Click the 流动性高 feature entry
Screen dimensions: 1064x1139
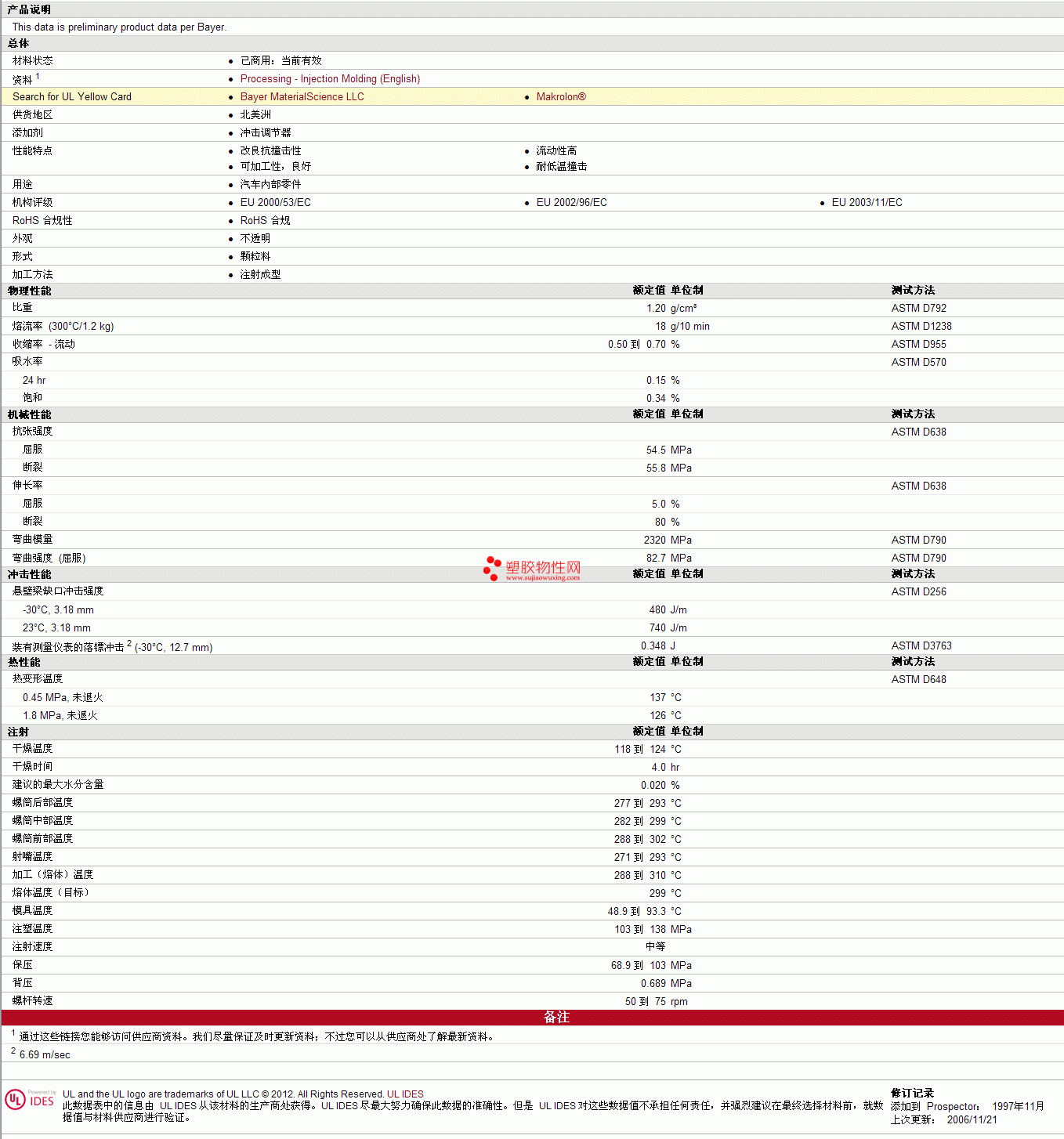click(556, 151)
